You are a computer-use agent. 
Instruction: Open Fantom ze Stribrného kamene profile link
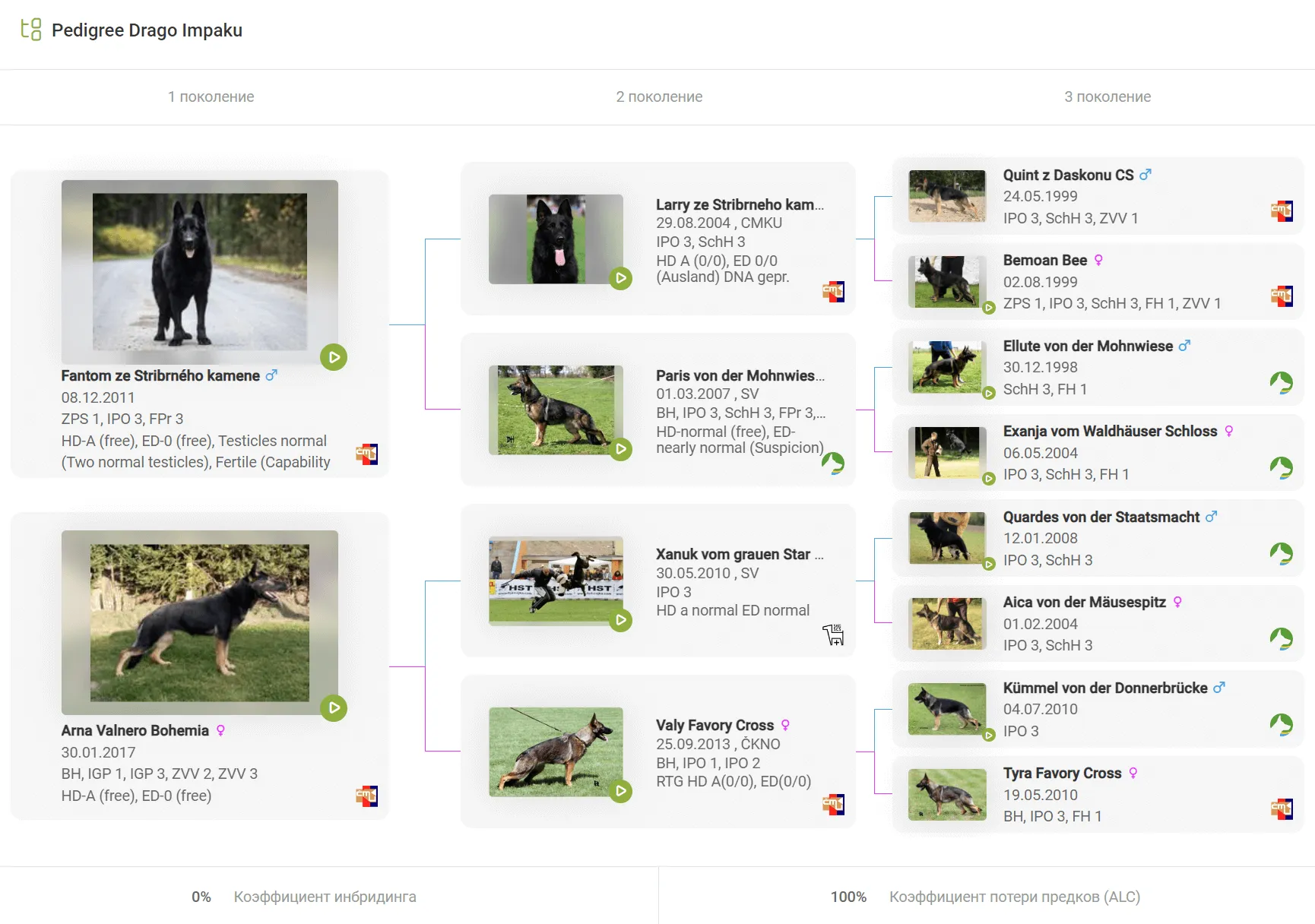tap(160, 375)
